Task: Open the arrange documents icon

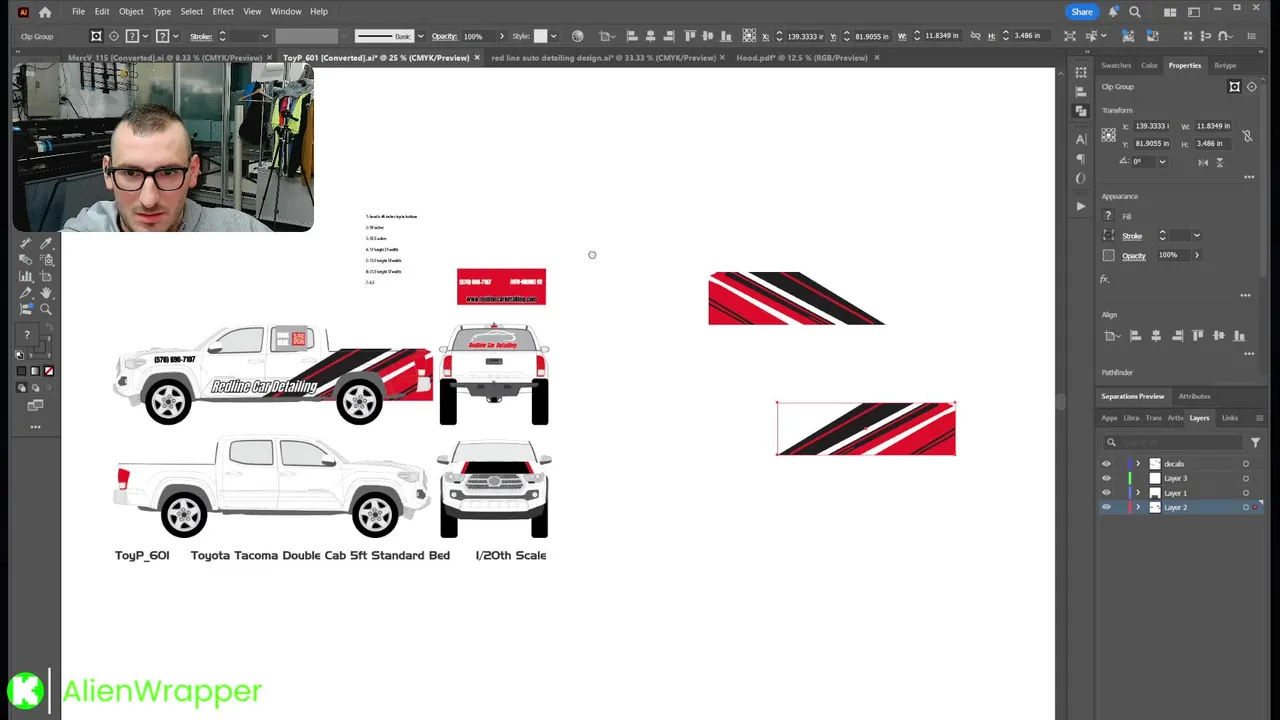Action: pyautogui.click(x=1170, y=12)
